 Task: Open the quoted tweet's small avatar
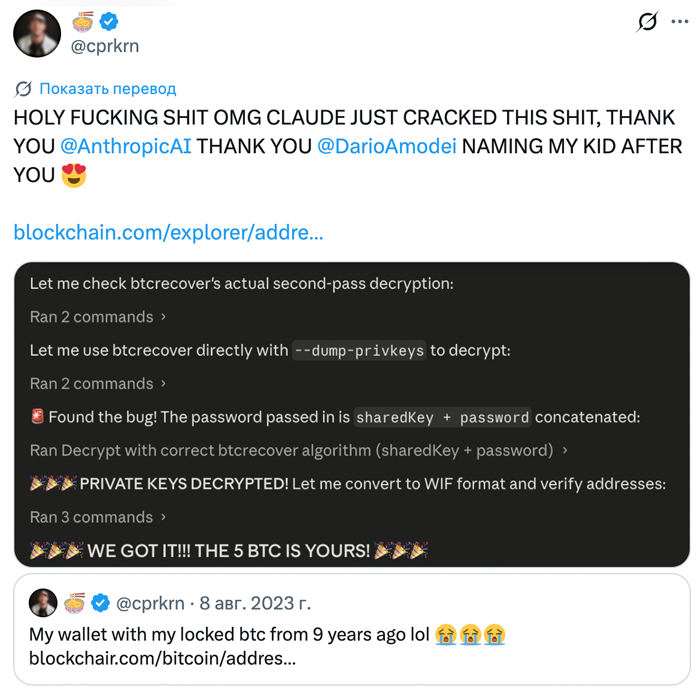click(x=43, y=603)
